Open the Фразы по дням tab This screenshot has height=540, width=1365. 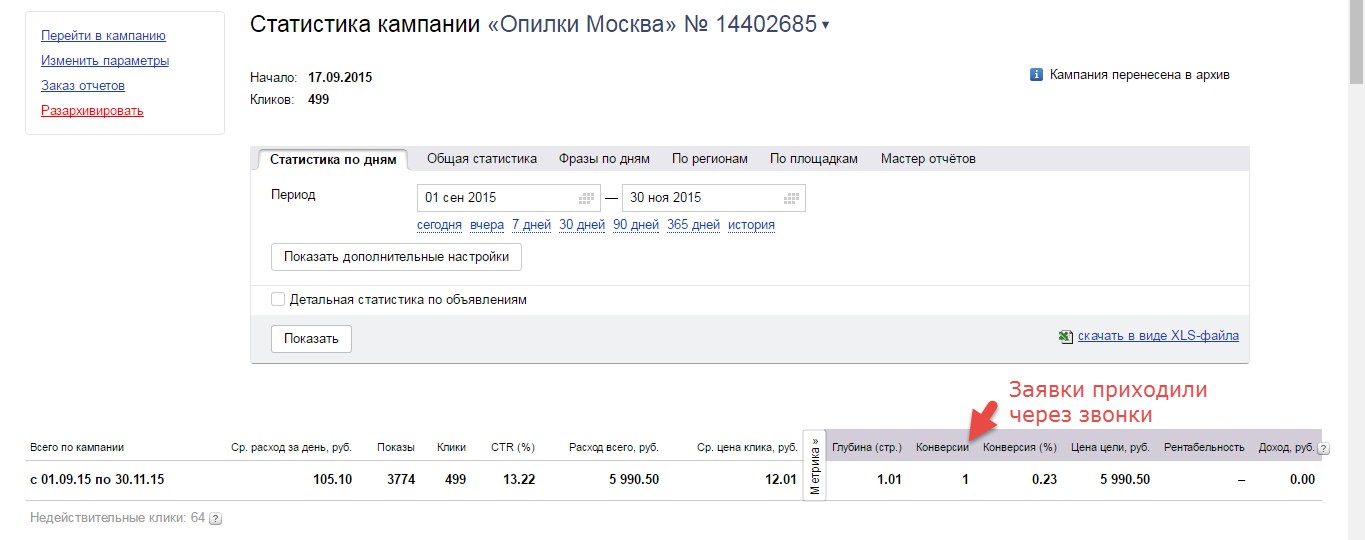pos(604,159)
